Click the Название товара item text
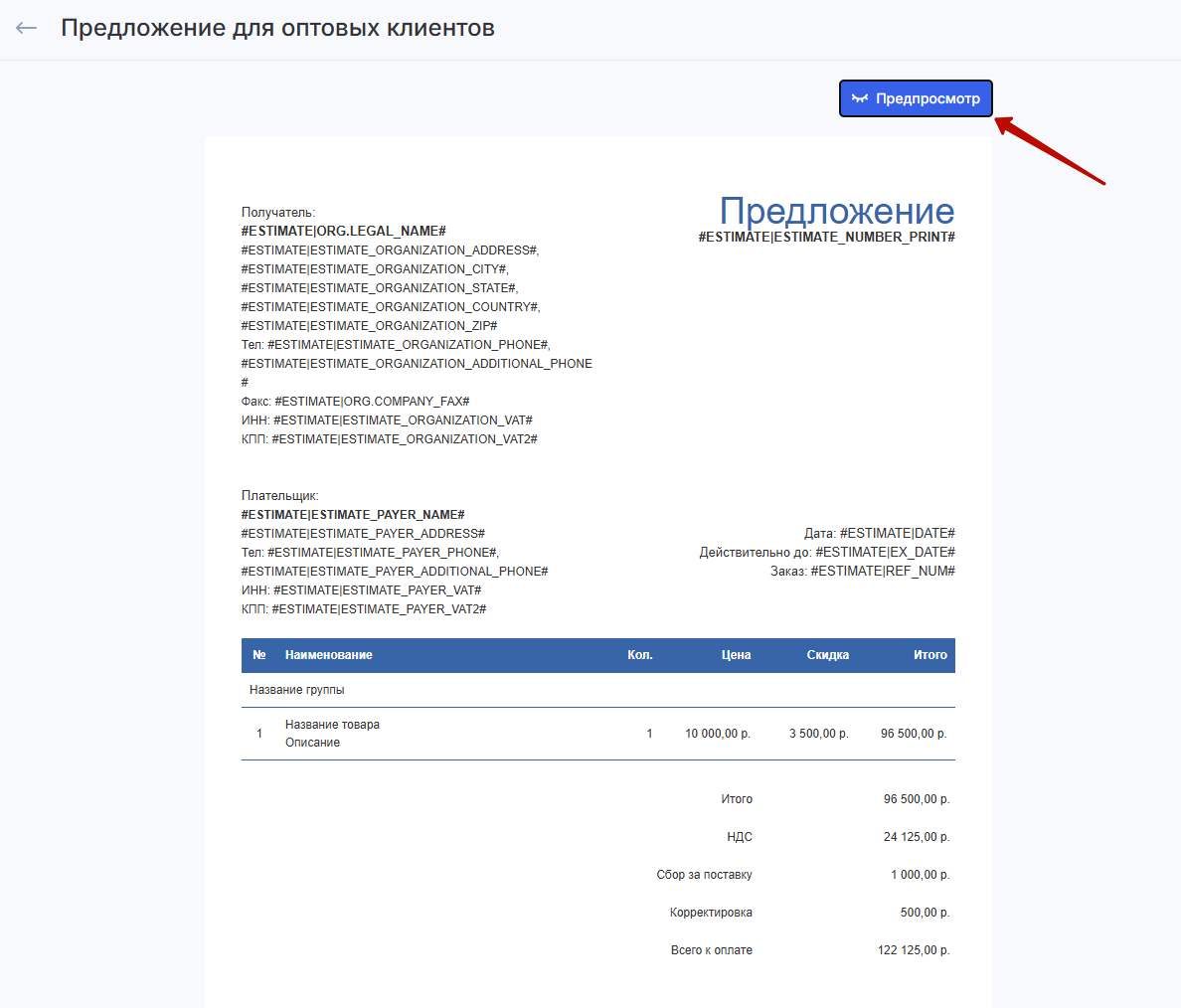Image resolution: width=1181 pixels, height=1008 pixels. point(332,725)
